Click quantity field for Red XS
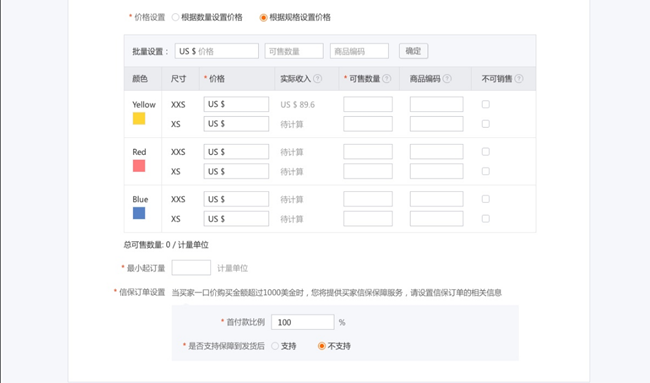 click(x=368, y=171)
